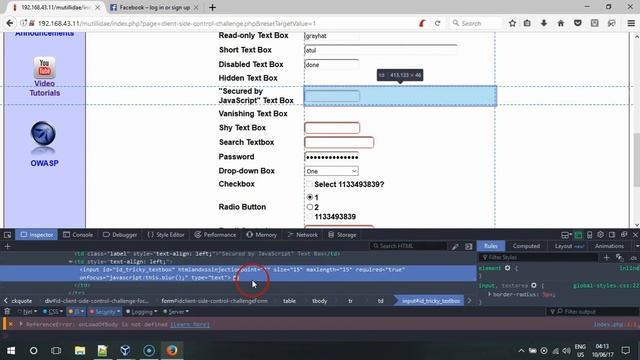The image size is (640, 360).
Task: Click into the Shy Text Box field
Action: [332, 128]
